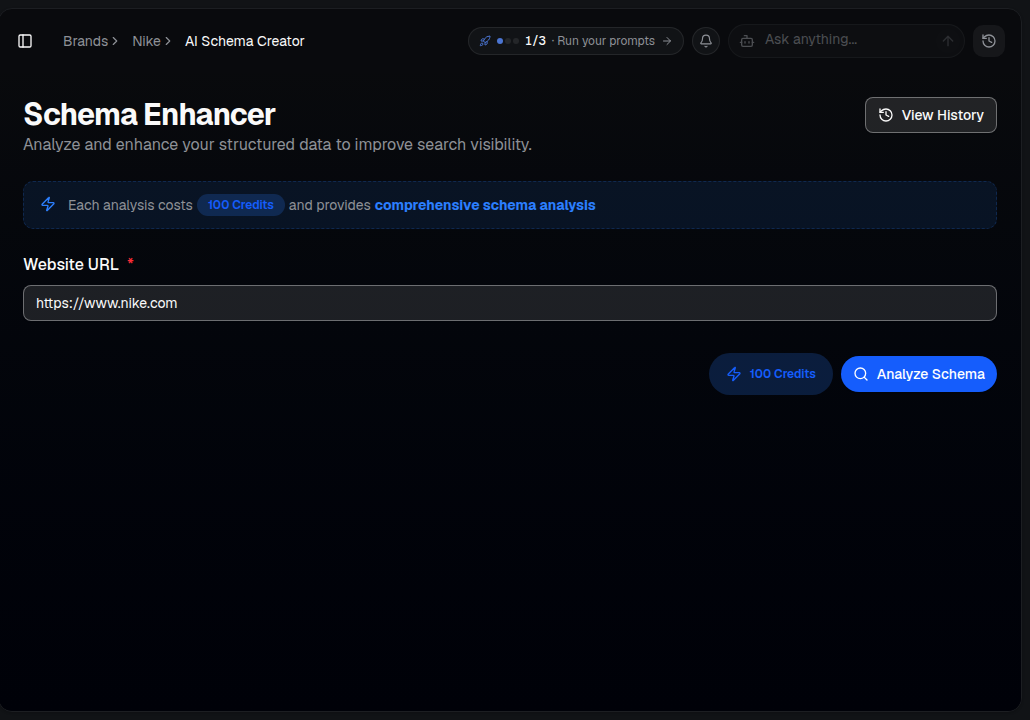Click the progress dots in prompts pill
Viewport: 1030px width, 720px height.
pos(508,41)
